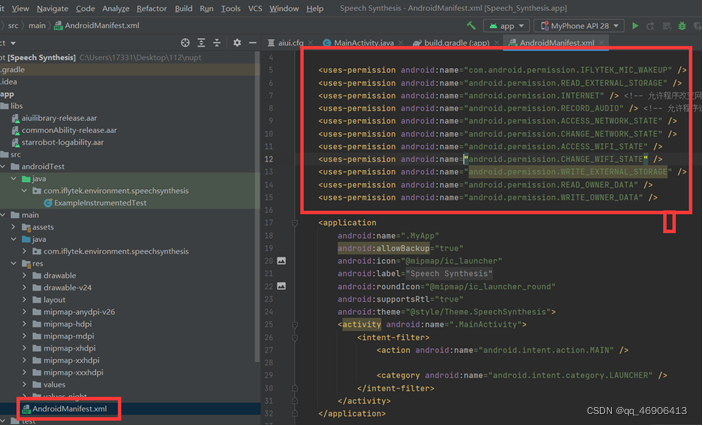Click the green Debug bug icon
Image resolution: width=703 pixels, height=426 pixels.
682,26
